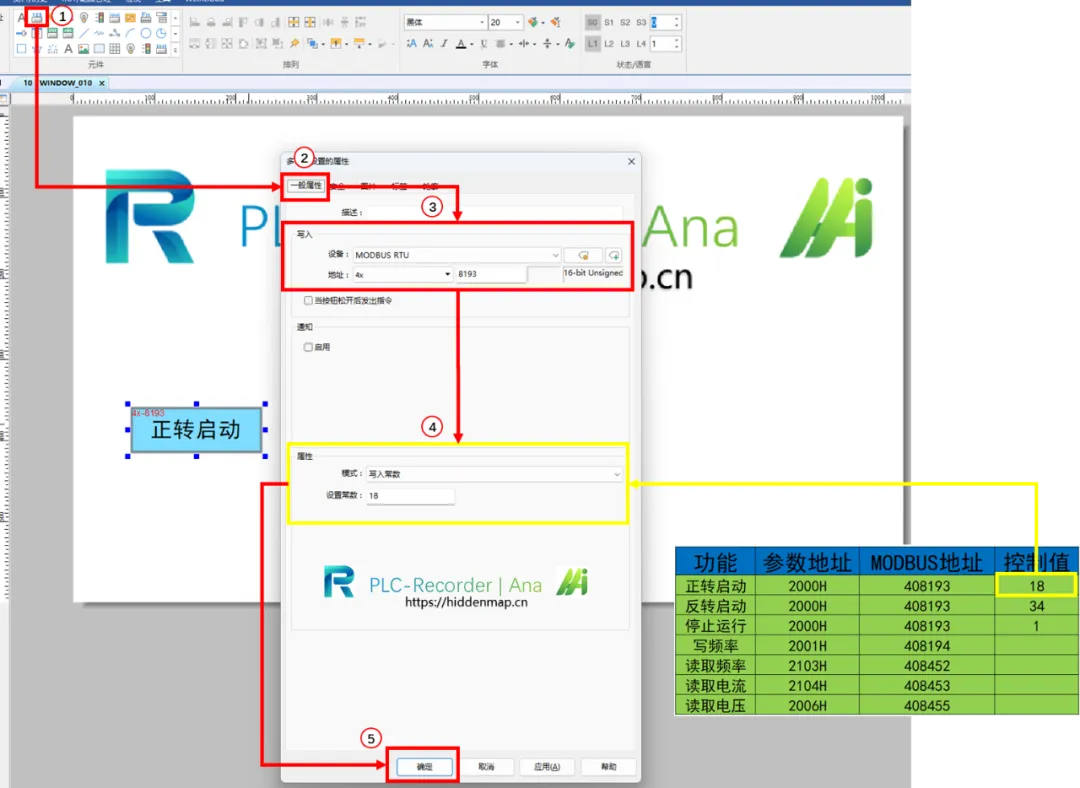Open the font name 黑体 dropdown

(x=481, y=22)
